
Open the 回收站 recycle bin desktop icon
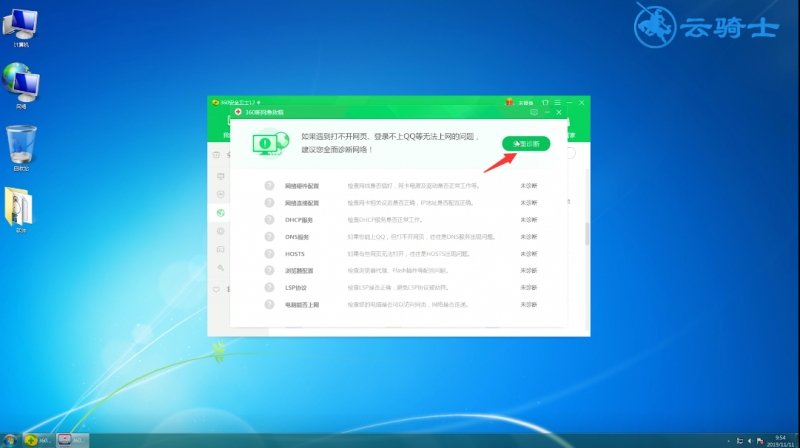click(21, 148)
